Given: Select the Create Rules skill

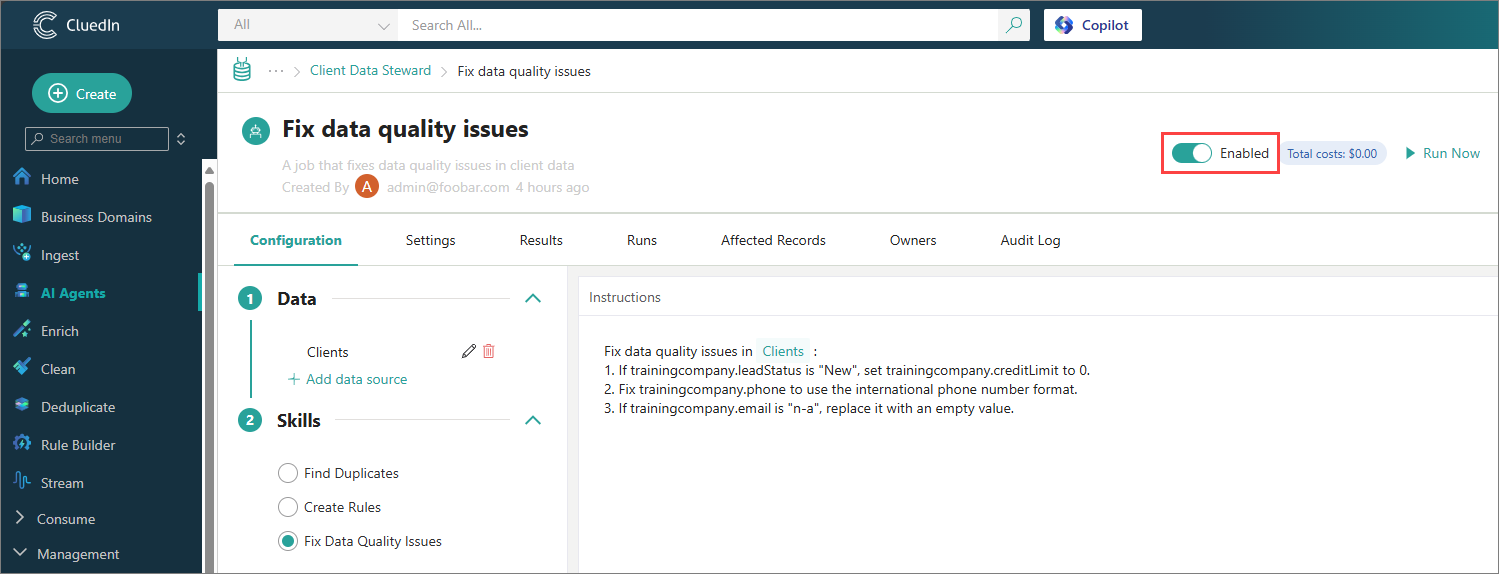Looking at the screenshot, I should coord(288,507).
